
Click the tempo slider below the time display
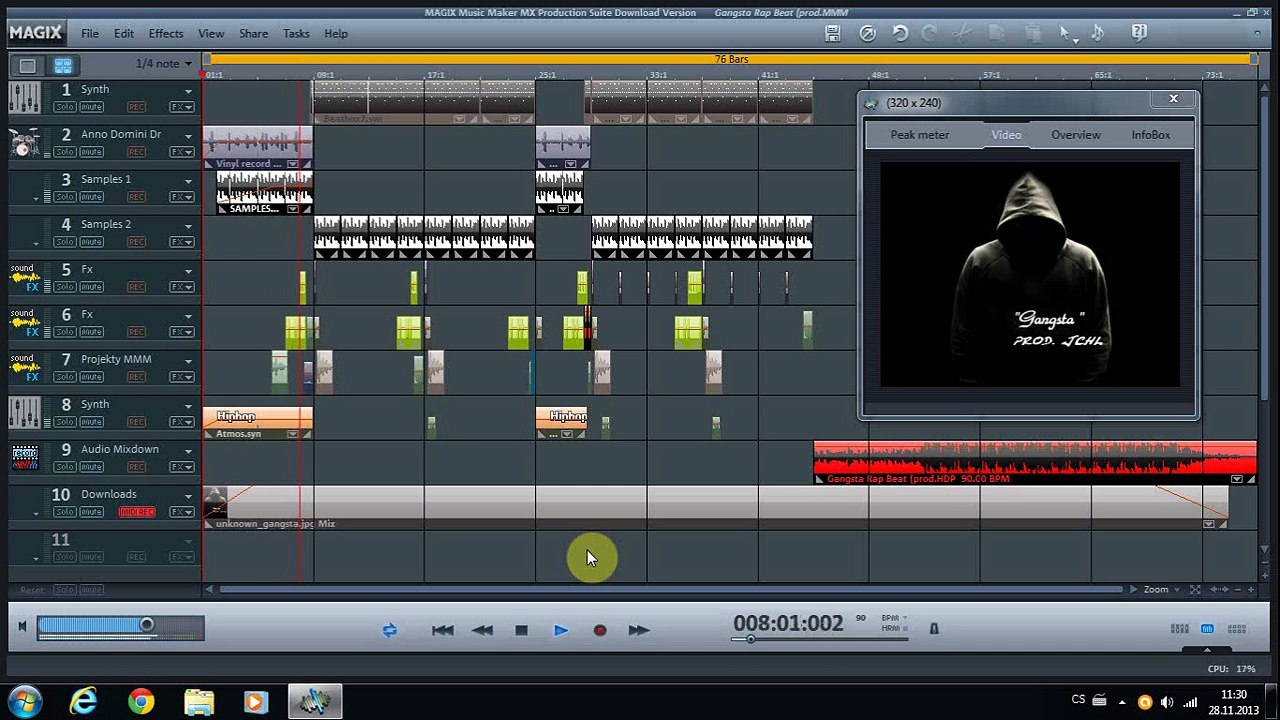[820, 639]
